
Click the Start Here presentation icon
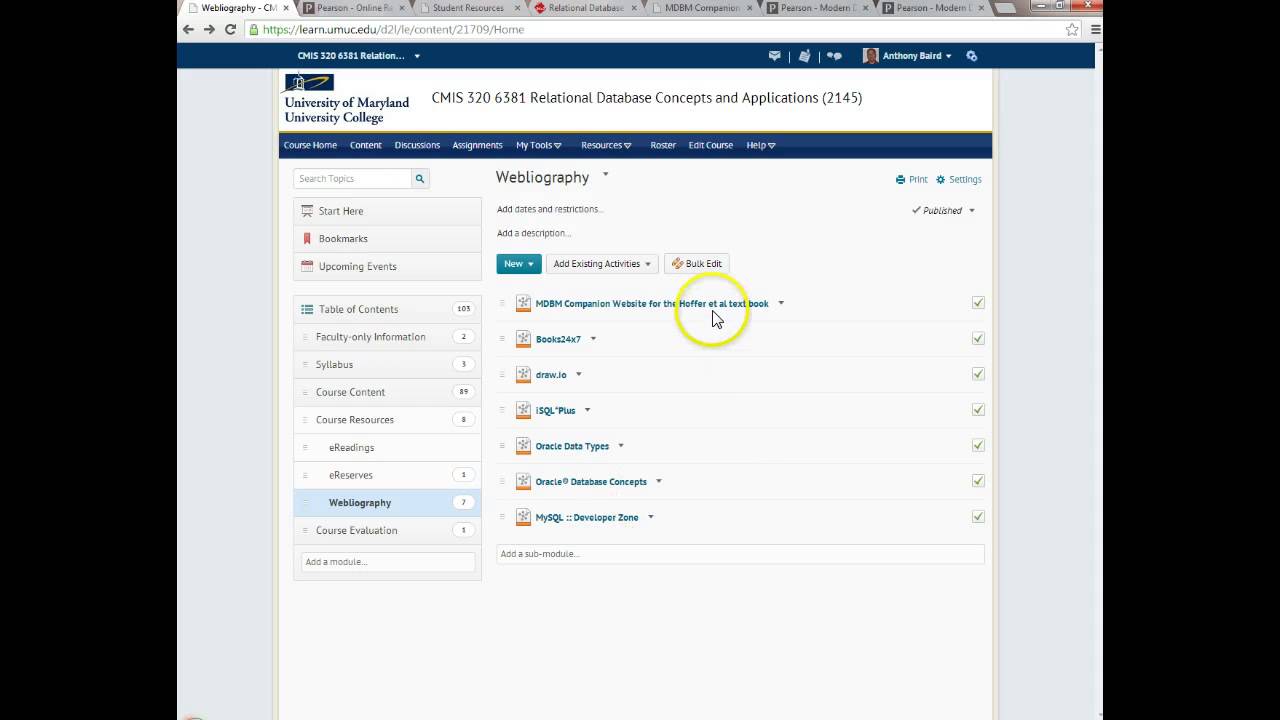tap(307, 211)
